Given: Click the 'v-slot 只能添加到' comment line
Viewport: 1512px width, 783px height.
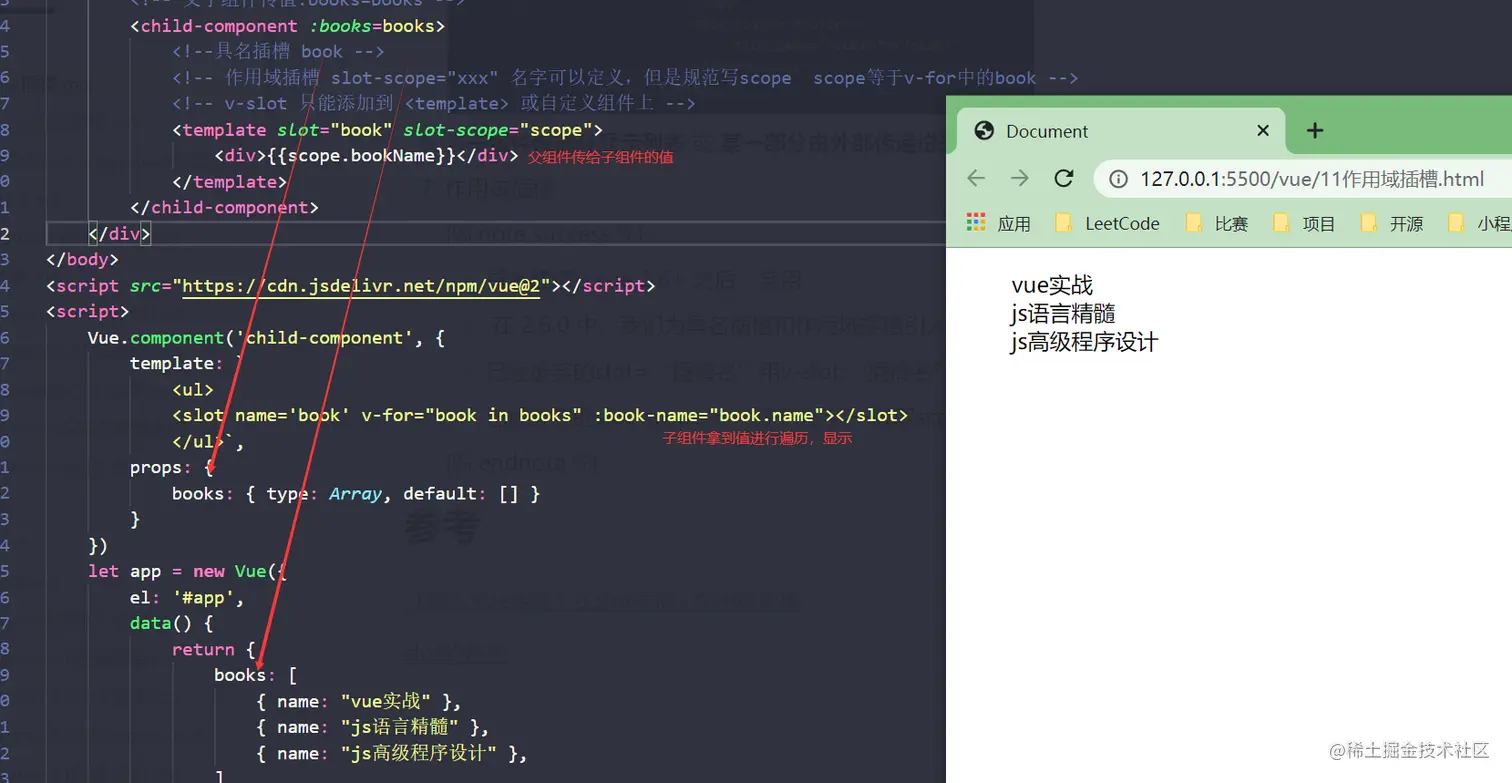Looking at the screenshot, I should (x=433, y=104).
